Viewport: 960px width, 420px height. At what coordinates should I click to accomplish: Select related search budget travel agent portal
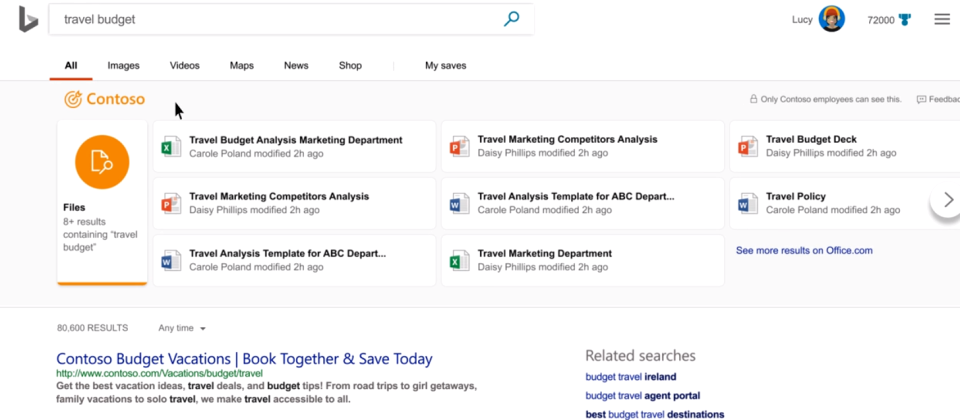[x=643, y=396]
